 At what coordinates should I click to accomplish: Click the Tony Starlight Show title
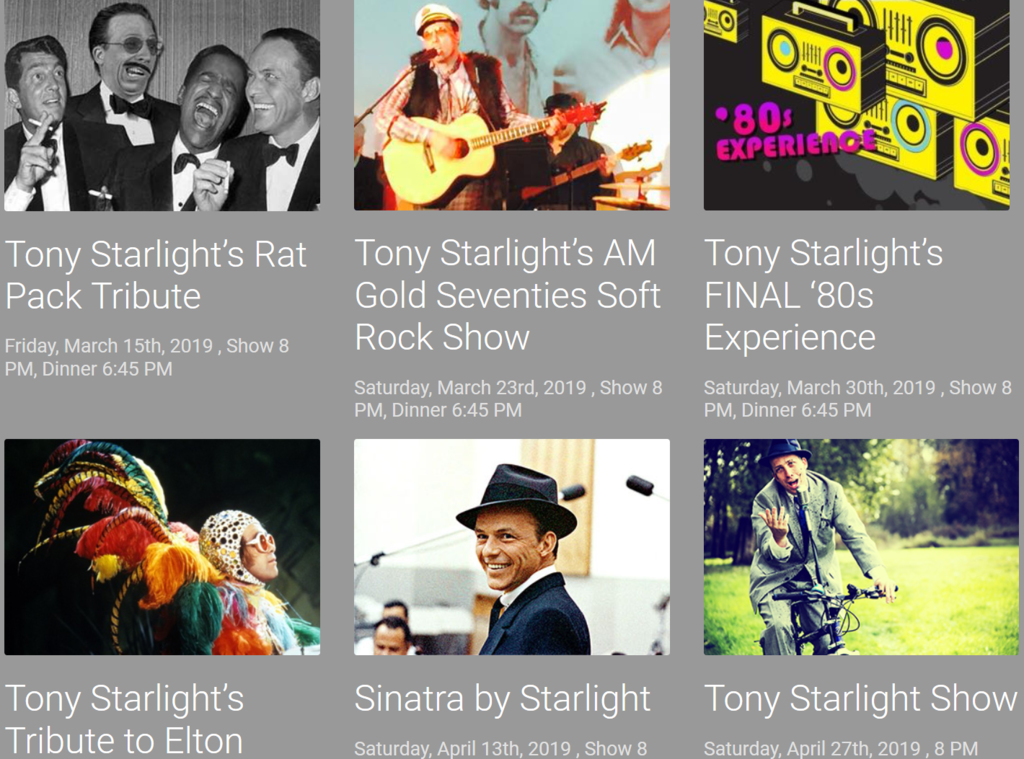pos(860,699)
